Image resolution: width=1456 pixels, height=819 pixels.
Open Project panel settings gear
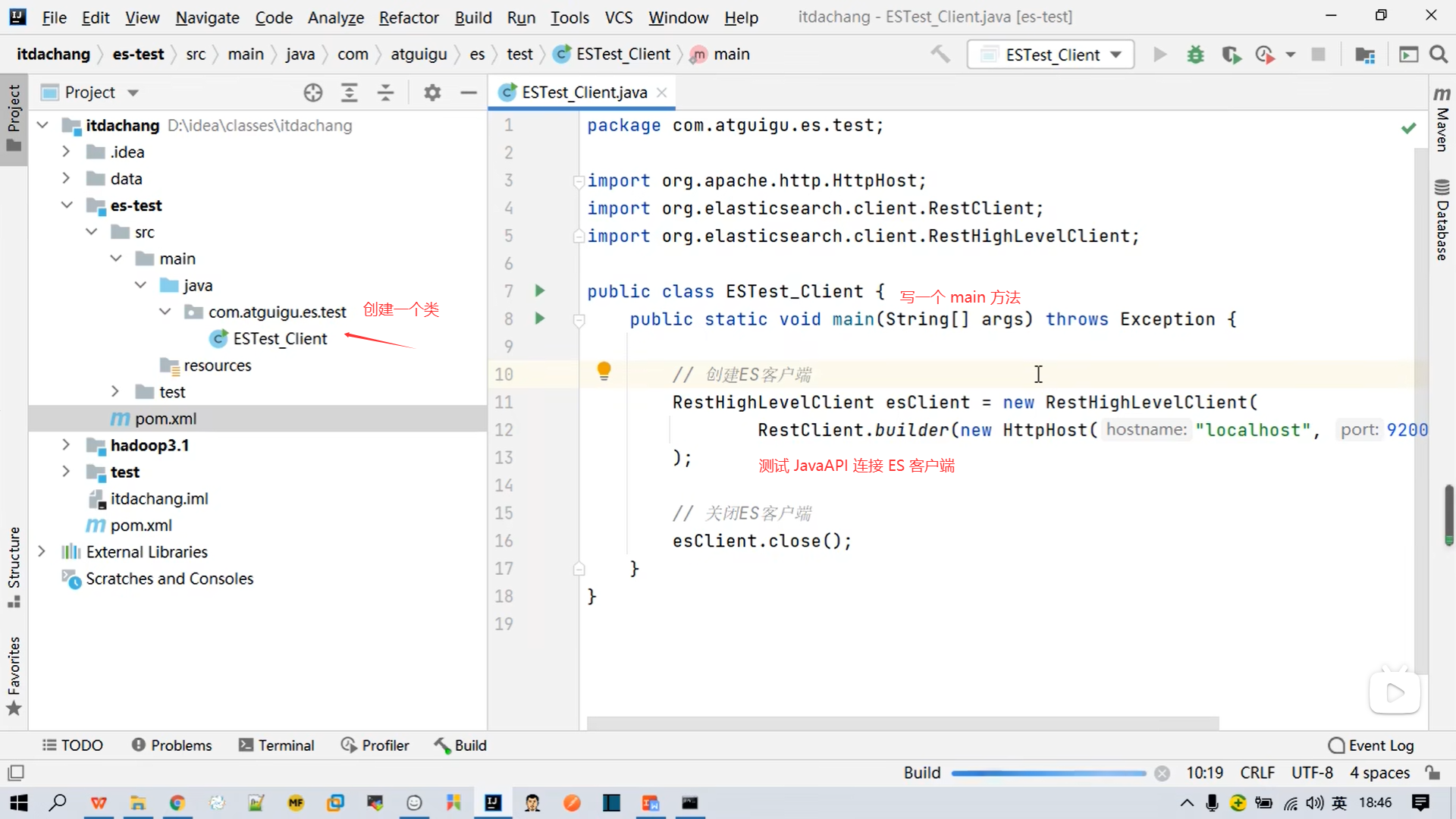click(432, 93)
